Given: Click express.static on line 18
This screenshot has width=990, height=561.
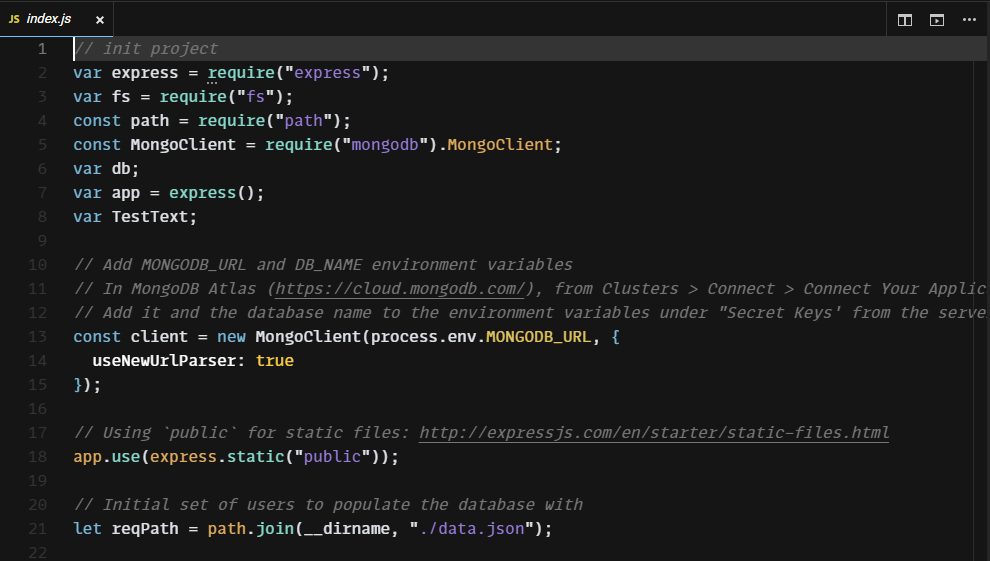Looking at the screenshot, I should tap(217, 456).
